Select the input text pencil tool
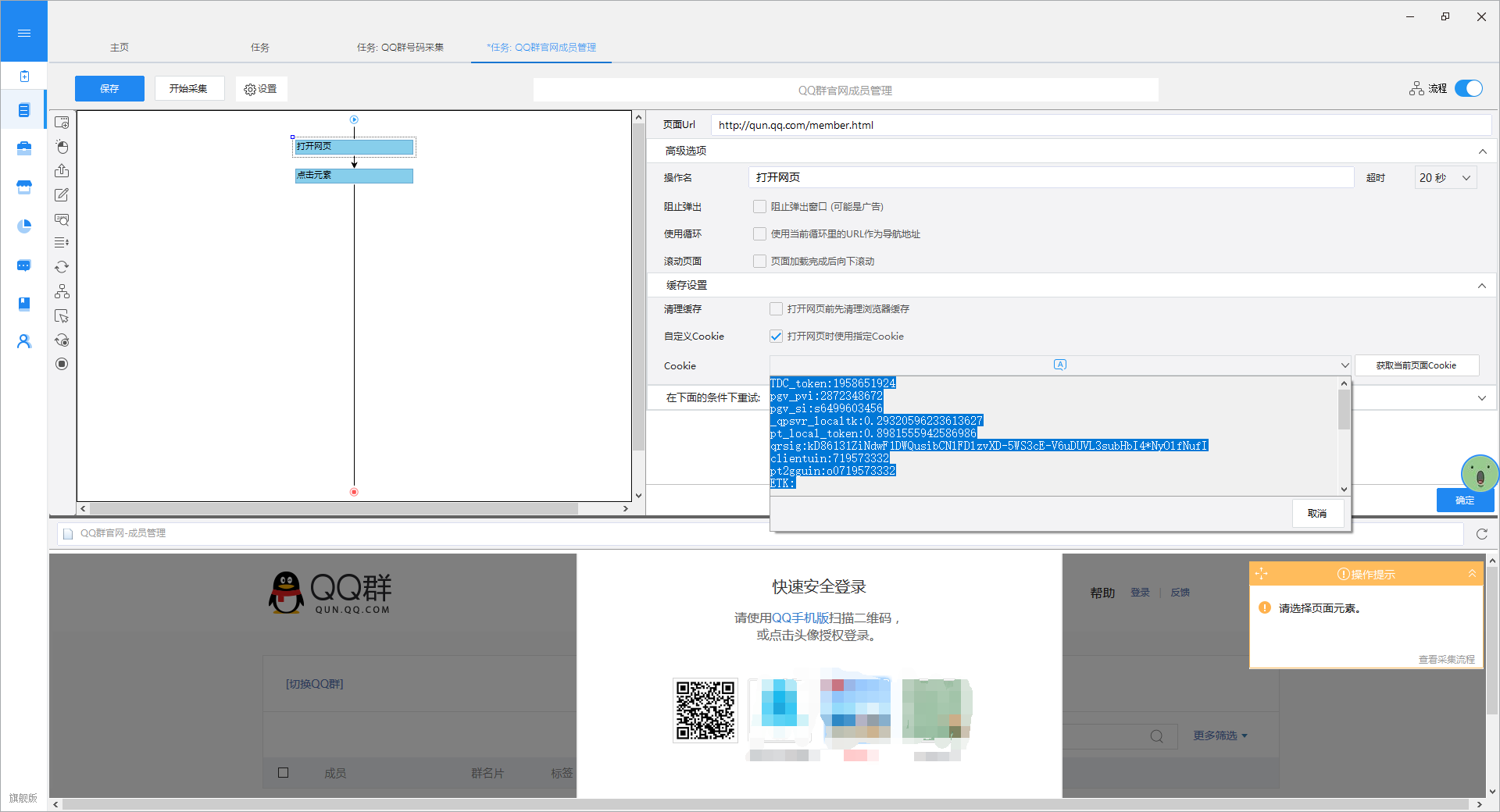Screen dimensions: 1500x812 click(62, 195)
